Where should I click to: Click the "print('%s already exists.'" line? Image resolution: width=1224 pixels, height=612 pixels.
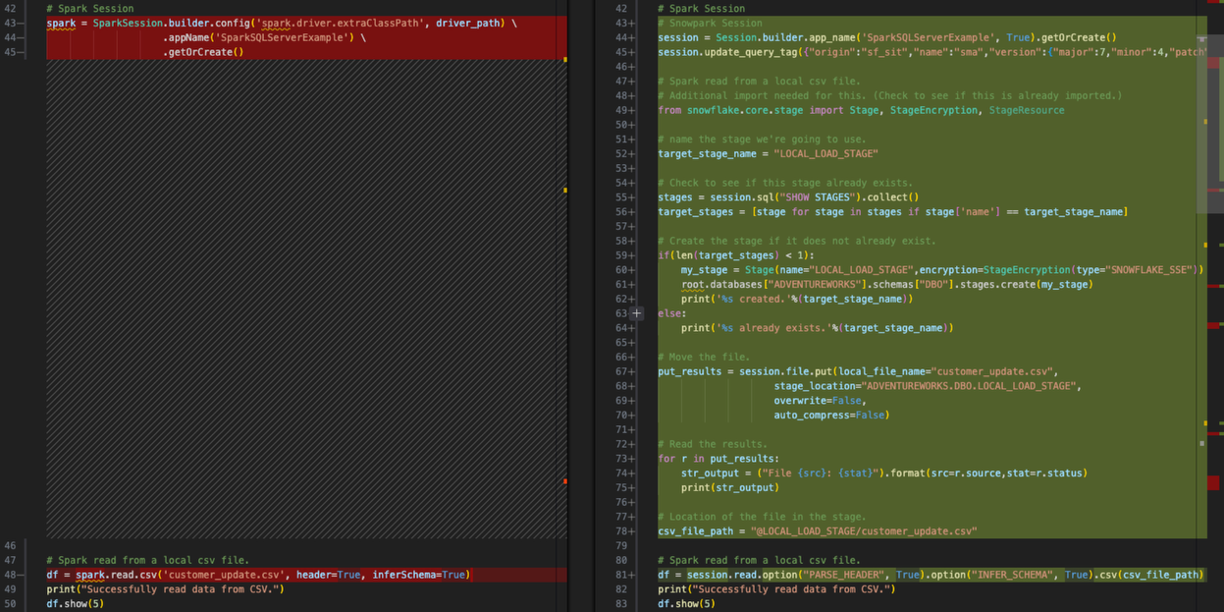817,328
